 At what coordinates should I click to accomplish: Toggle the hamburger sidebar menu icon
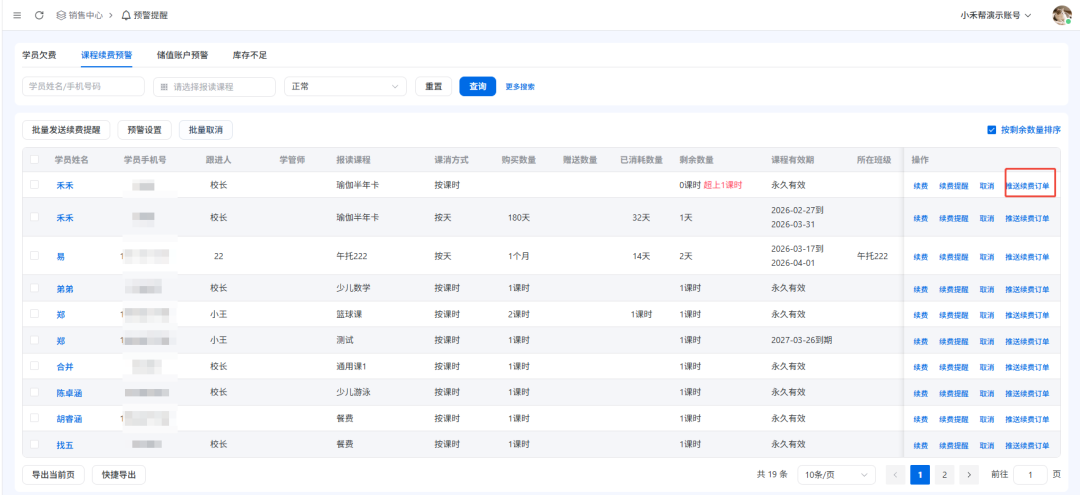(17, 15)
